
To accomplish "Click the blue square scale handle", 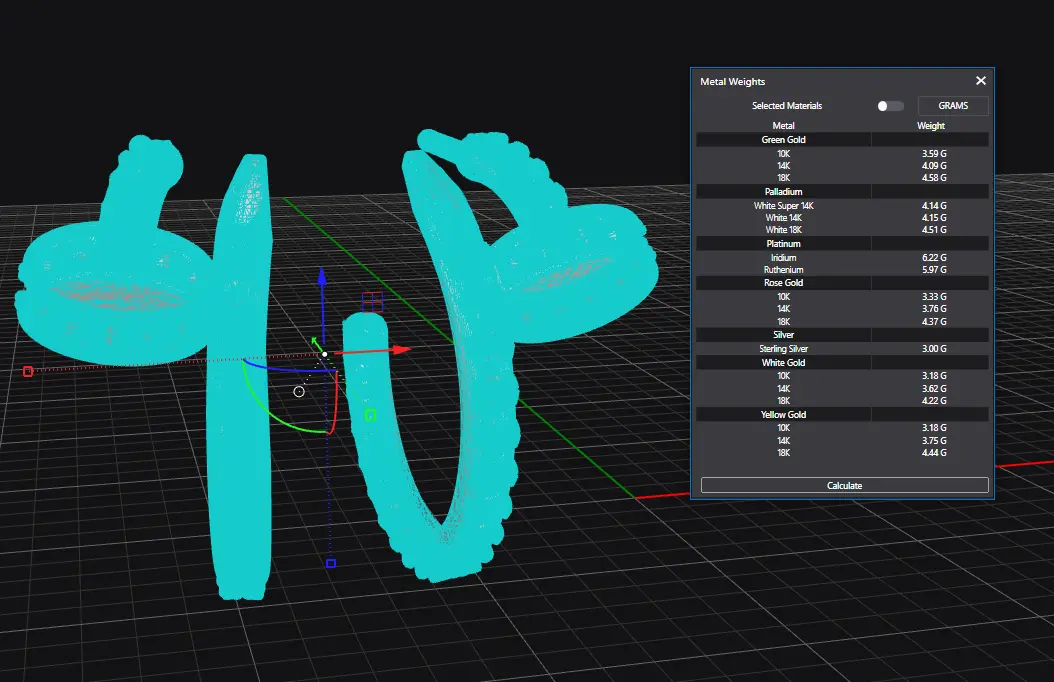I will pos(331,563).
